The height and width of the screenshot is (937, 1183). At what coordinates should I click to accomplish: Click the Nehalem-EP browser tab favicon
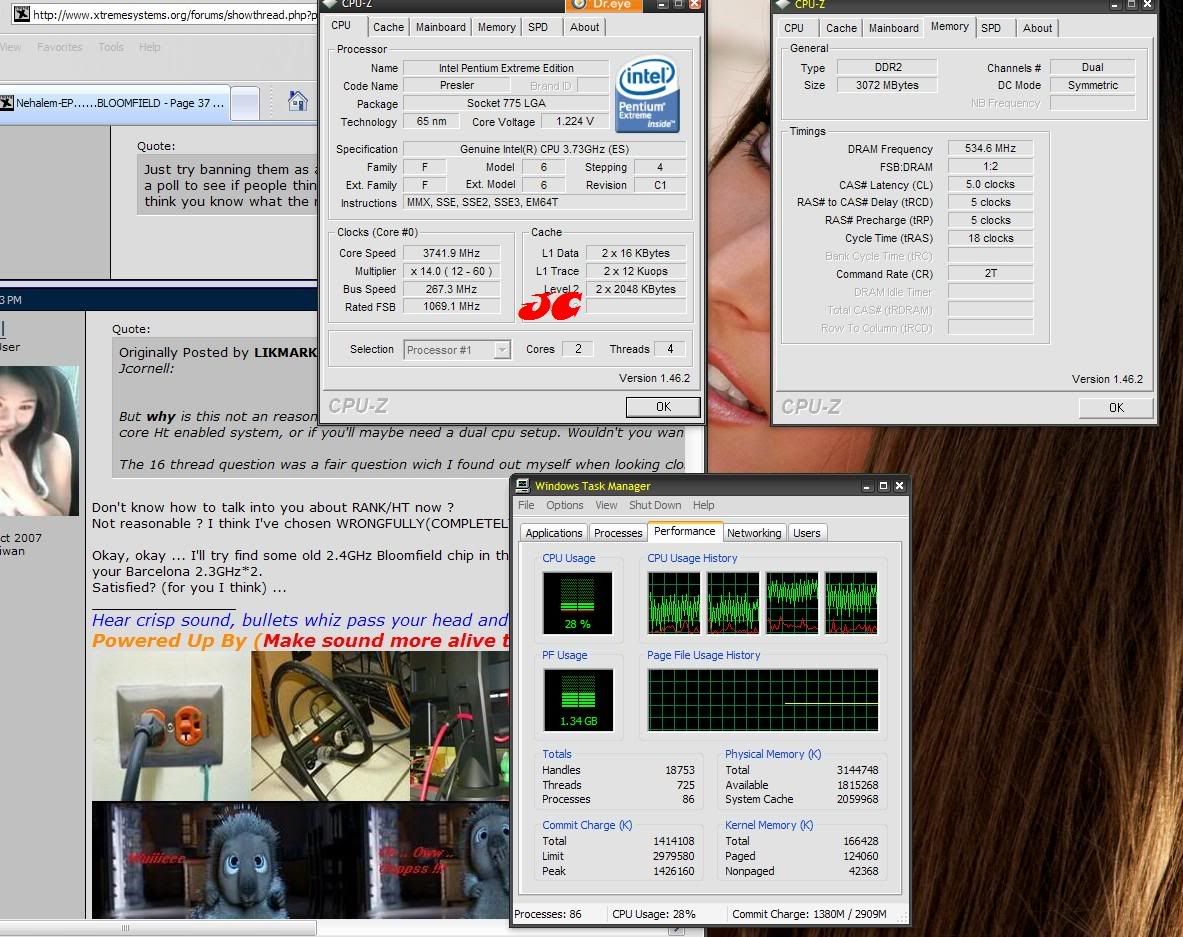tap(7, 103)
